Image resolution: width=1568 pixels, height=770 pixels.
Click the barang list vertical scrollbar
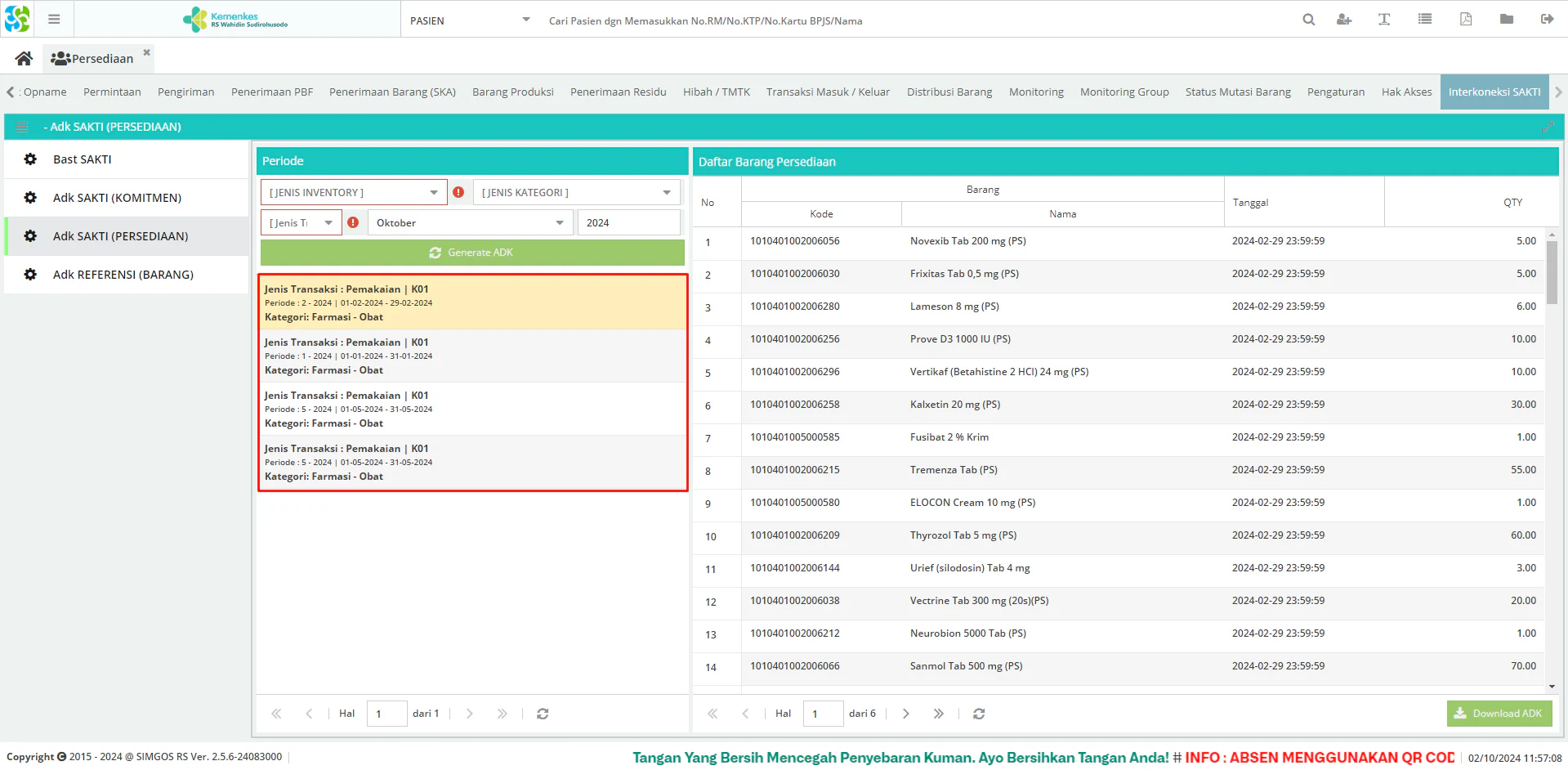(1551, 273)
